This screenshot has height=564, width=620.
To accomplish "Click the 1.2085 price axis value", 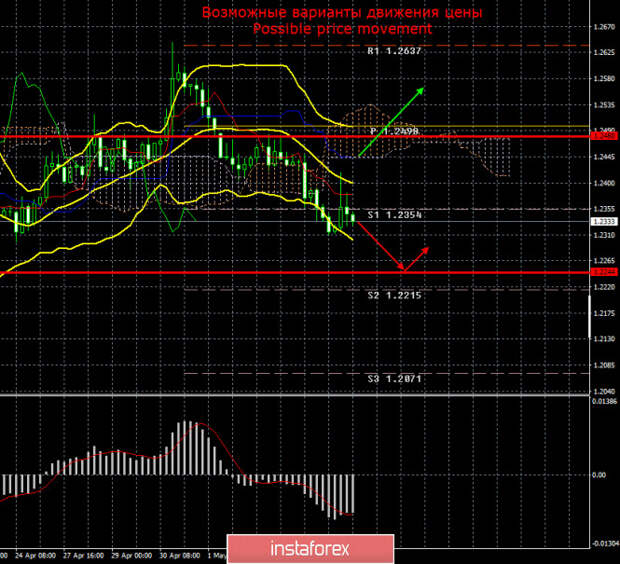I will coord(605,365).
